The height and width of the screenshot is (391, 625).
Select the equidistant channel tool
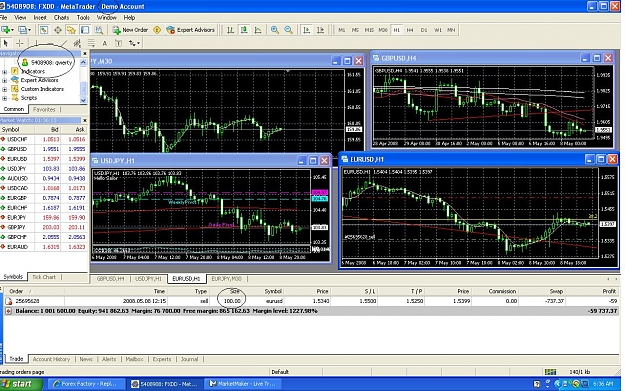click(x=77, y=43)
